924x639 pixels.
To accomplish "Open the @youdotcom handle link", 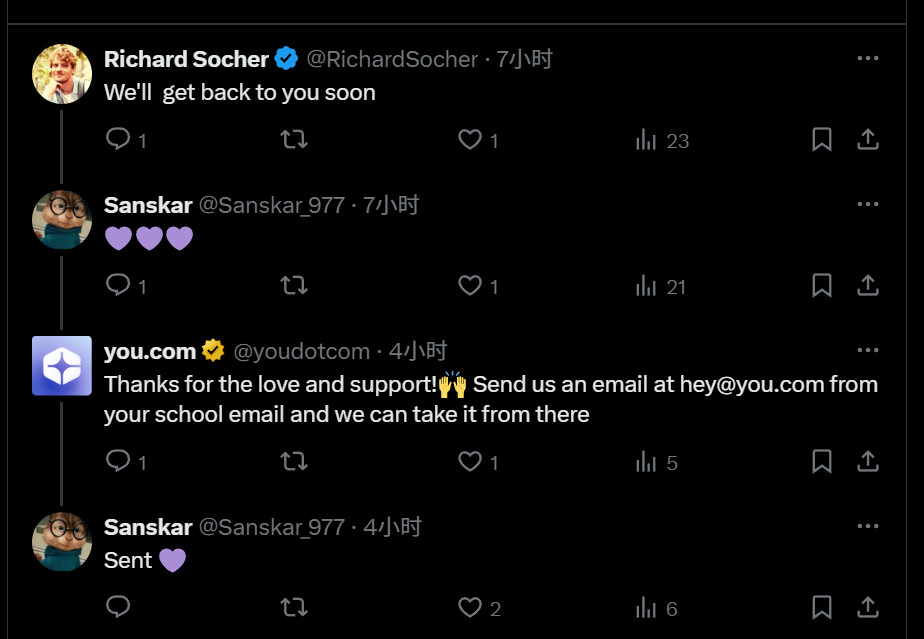I will pos(302,351).
